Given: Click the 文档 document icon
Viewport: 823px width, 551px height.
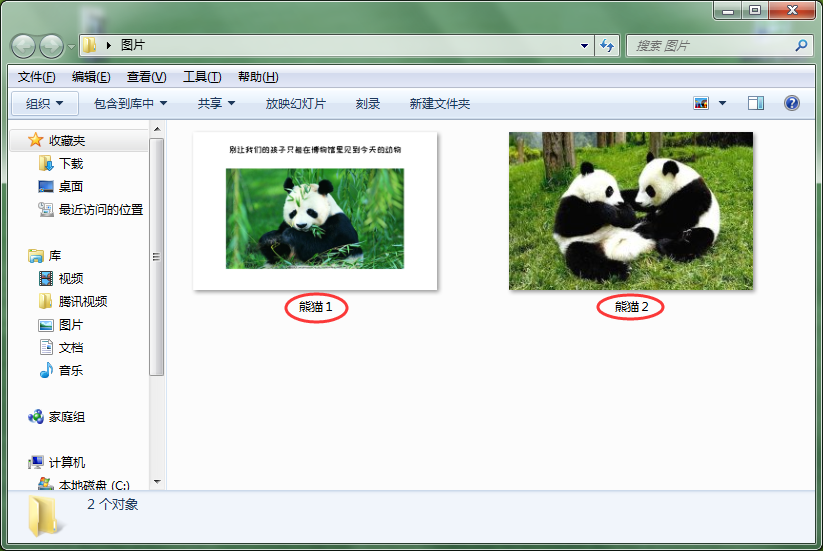Looking at the screenshot, I should point(46,347).
